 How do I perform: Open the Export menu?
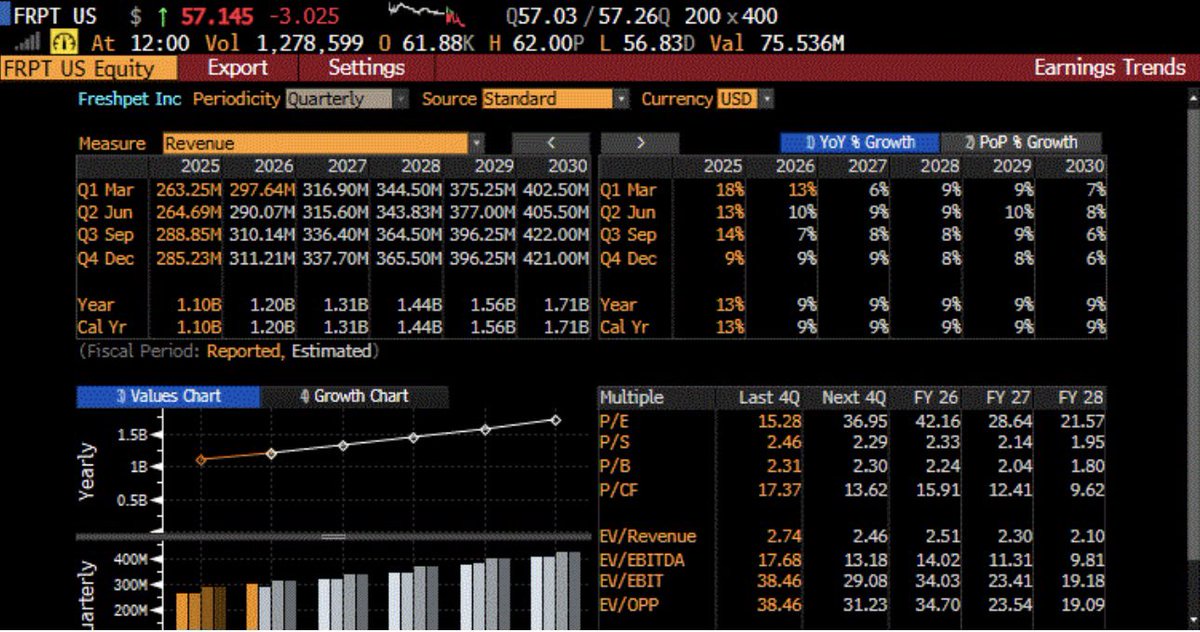coord(237,68)
